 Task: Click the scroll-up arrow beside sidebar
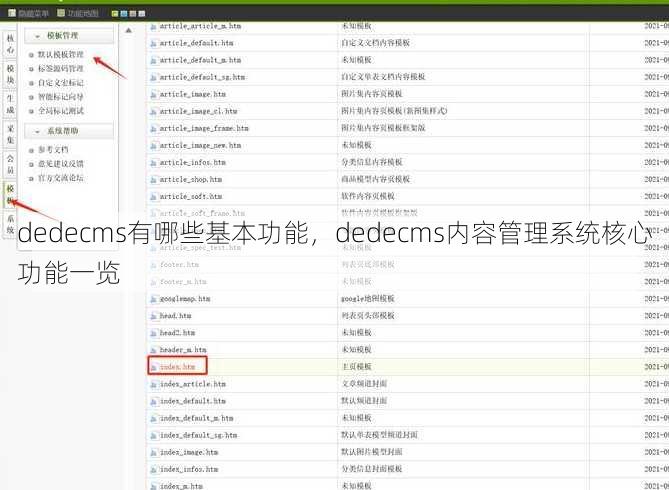coord(128,30)
